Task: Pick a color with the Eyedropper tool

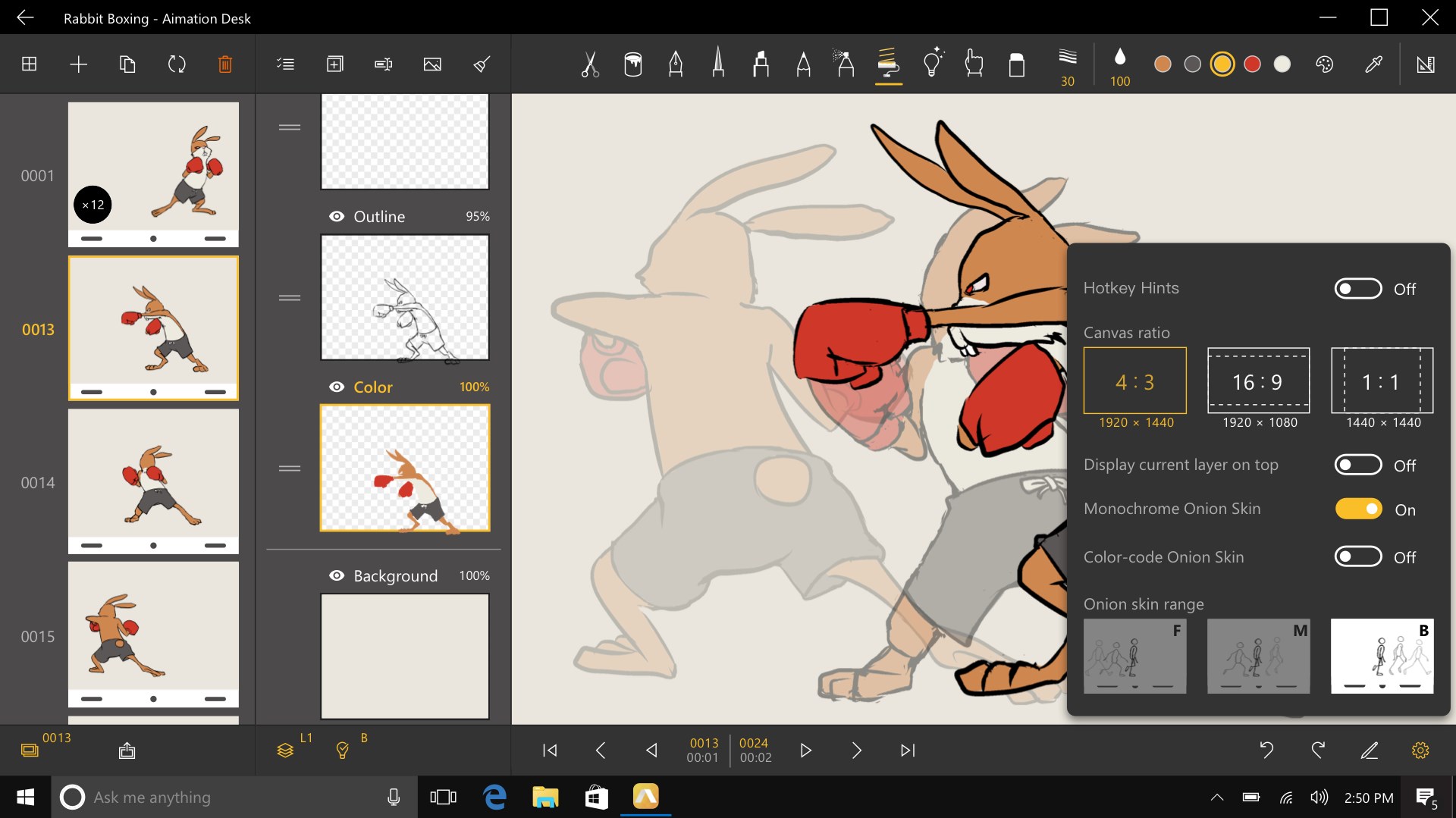Action: pos(1373,64)
